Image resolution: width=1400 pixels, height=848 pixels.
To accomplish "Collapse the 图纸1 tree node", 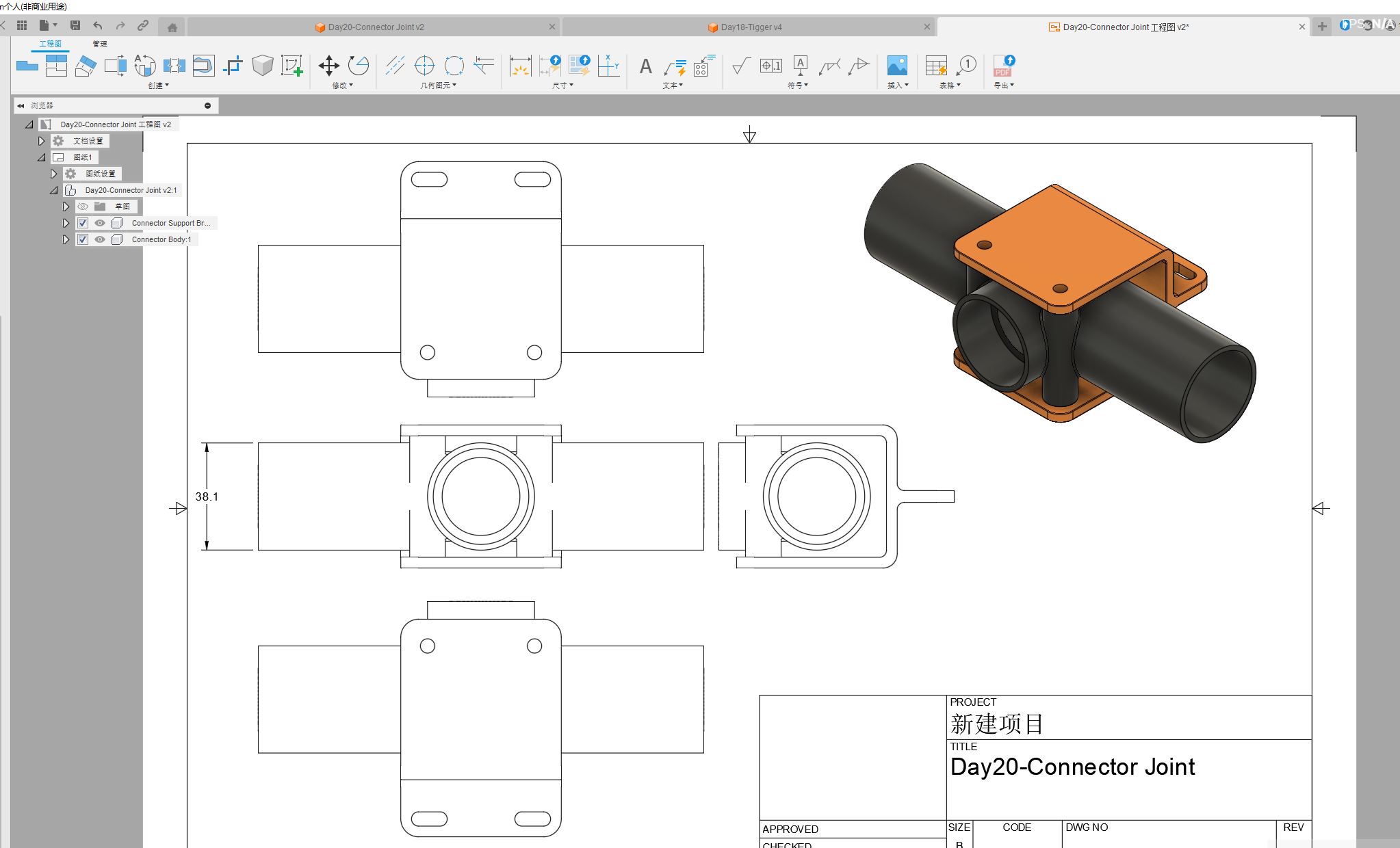I will 41,157.
